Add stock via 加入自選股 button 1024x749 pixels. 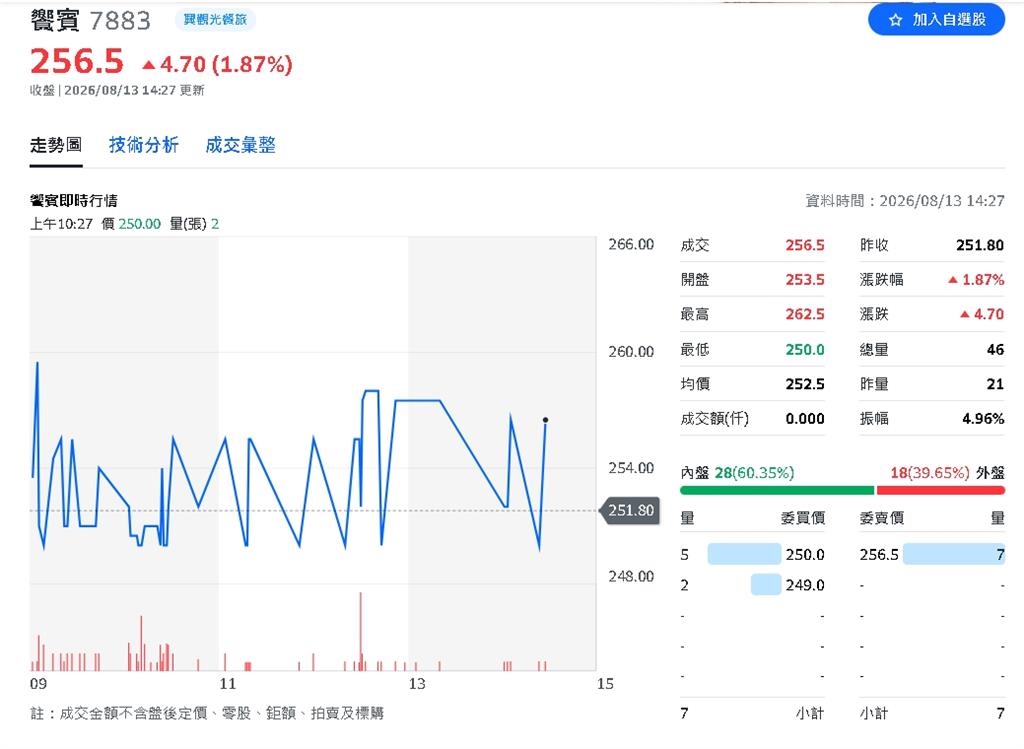point(936,20)
